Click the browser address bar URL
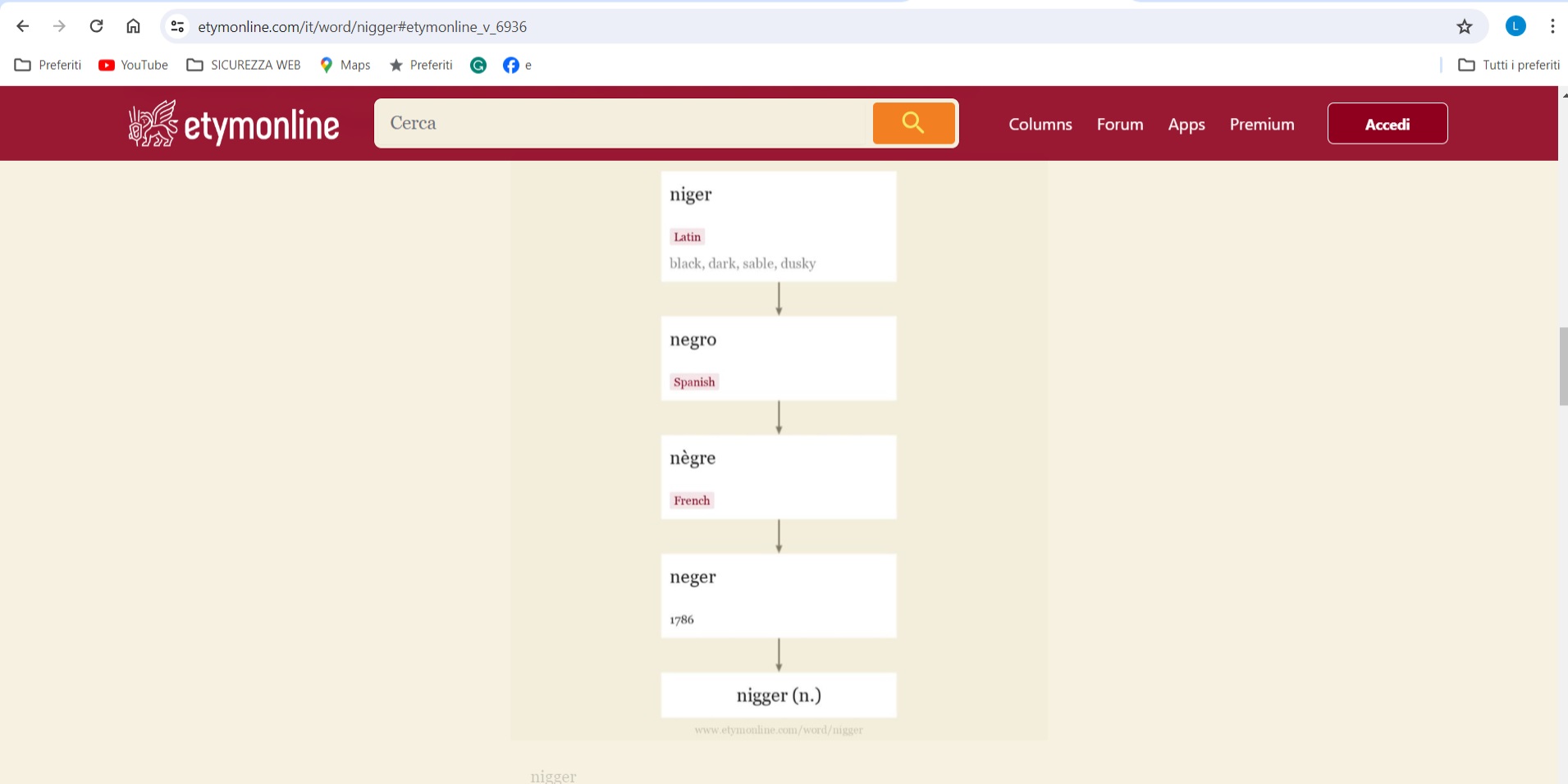 [x=362, y=27]
